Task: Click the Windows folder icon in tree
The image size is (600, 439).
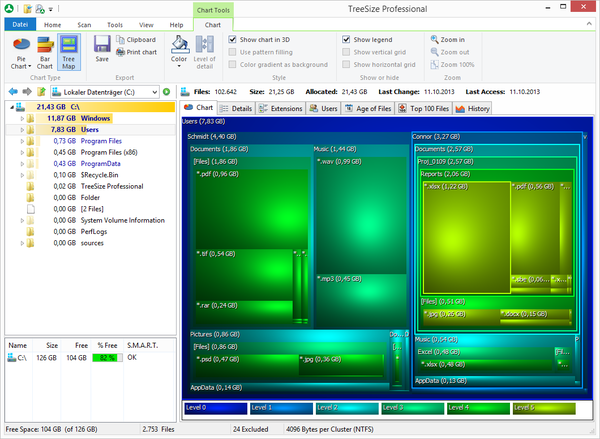Action: click(30, 118)
